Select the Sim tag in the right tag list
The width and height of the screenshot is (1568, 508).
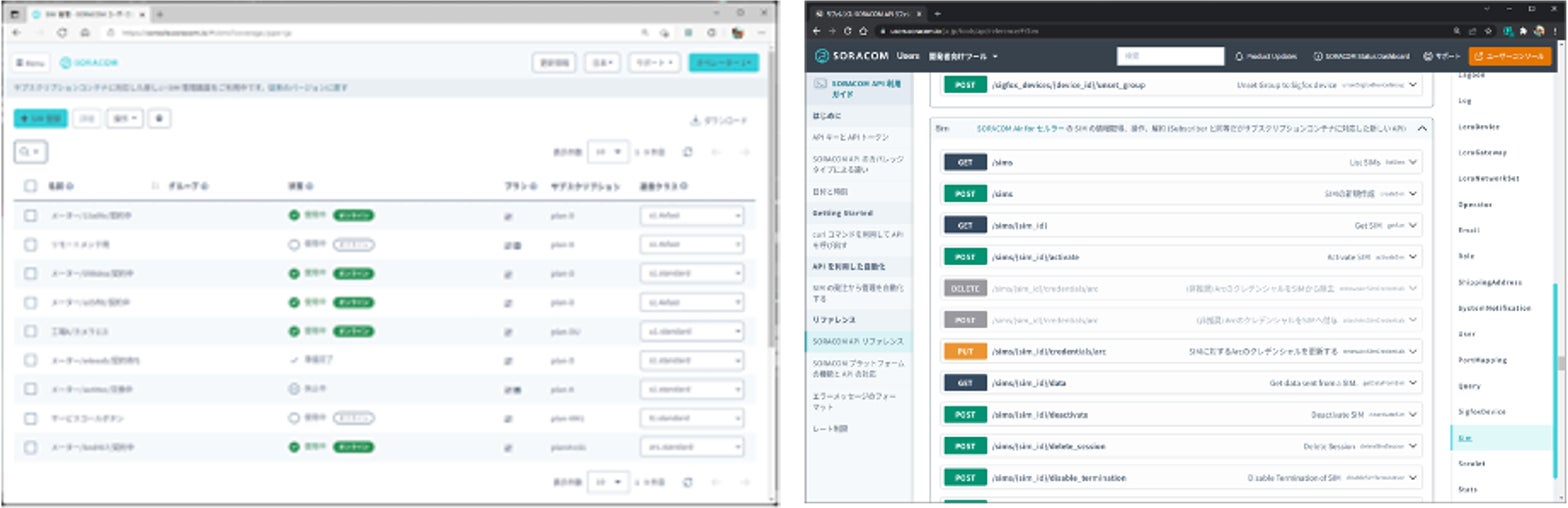pyautogui.click(x=1500, y=437)
